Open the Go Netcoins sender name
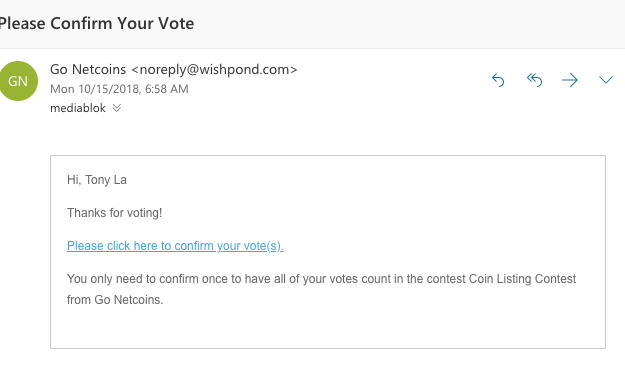625x385 pixels. [x=88, y=69]
